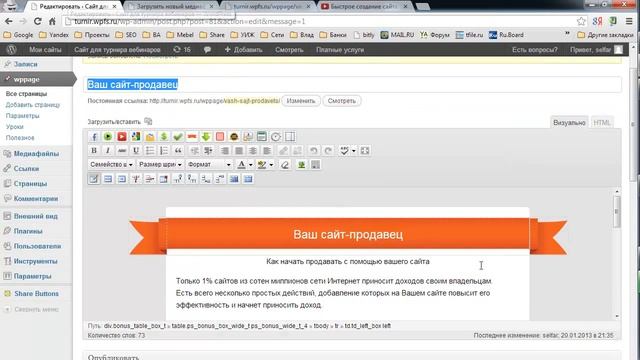640x360 pixels.
Task: Toggle bold formatting
Action: (94, 151)
